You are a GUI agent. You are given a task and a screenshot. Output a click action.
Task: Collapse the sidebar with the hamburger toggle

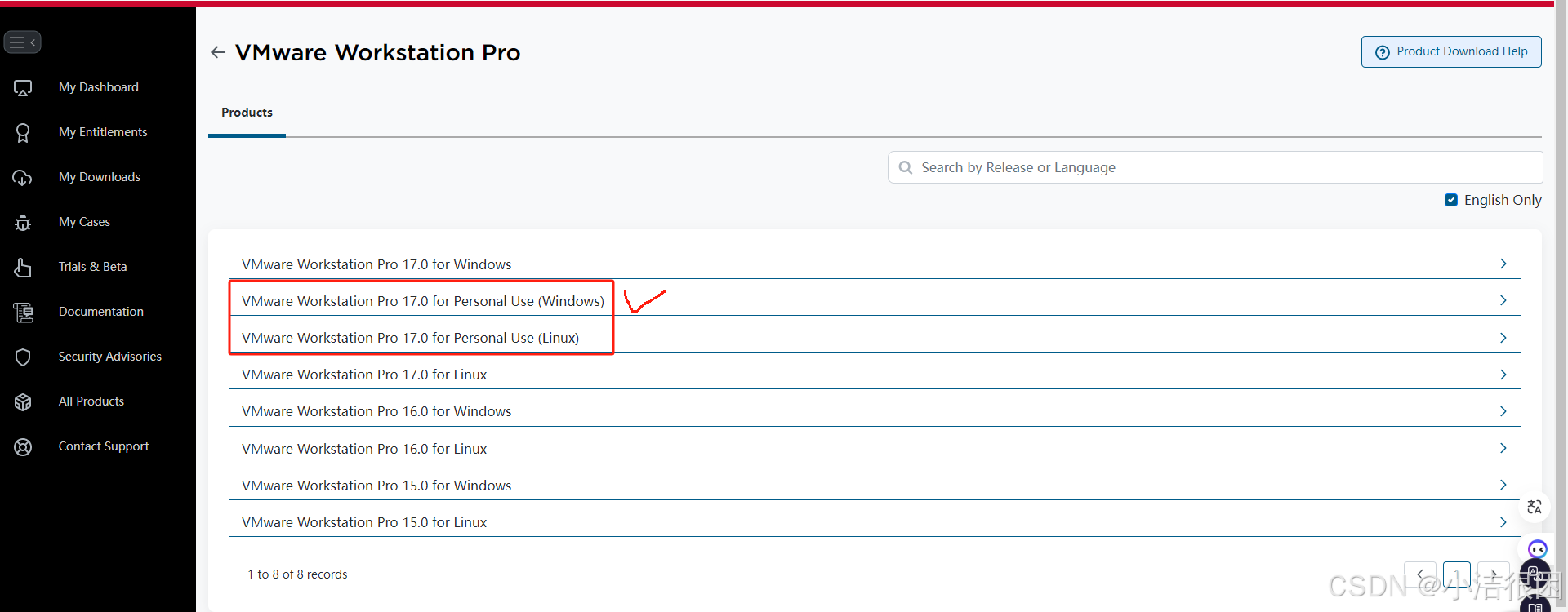click(x=22, y=42)
